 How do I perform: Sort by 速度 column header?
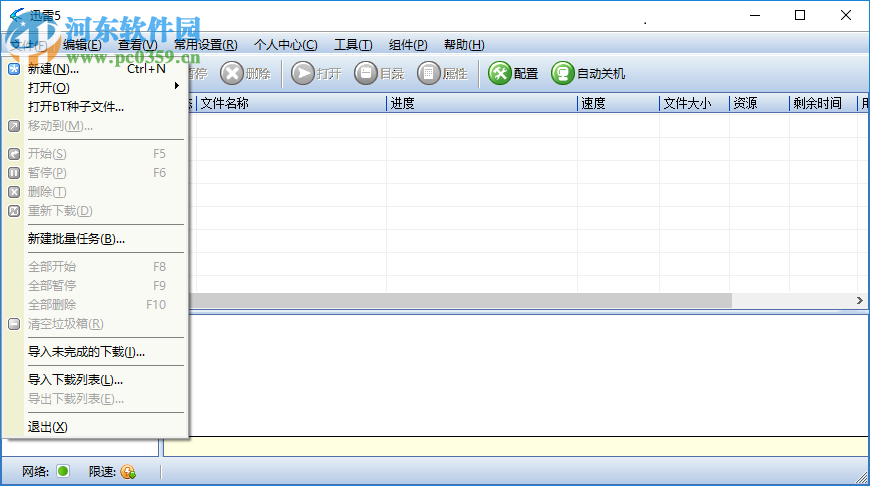click(618, 103)
